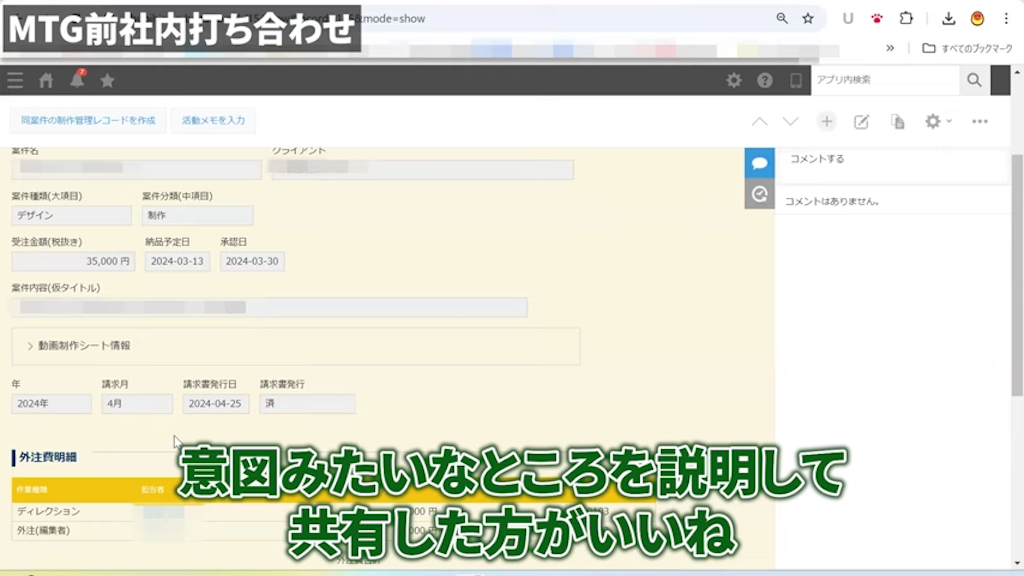
Task: Toggle the favorites star in the kintone header
Action: [x=108, y=81]
